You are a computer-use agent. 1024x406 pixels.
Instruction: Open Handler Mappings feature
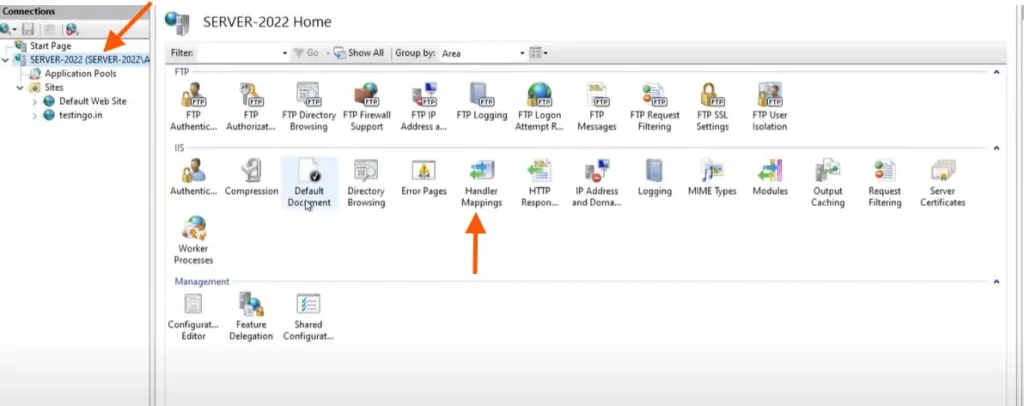pyautogui.click(x=481, y=183)
